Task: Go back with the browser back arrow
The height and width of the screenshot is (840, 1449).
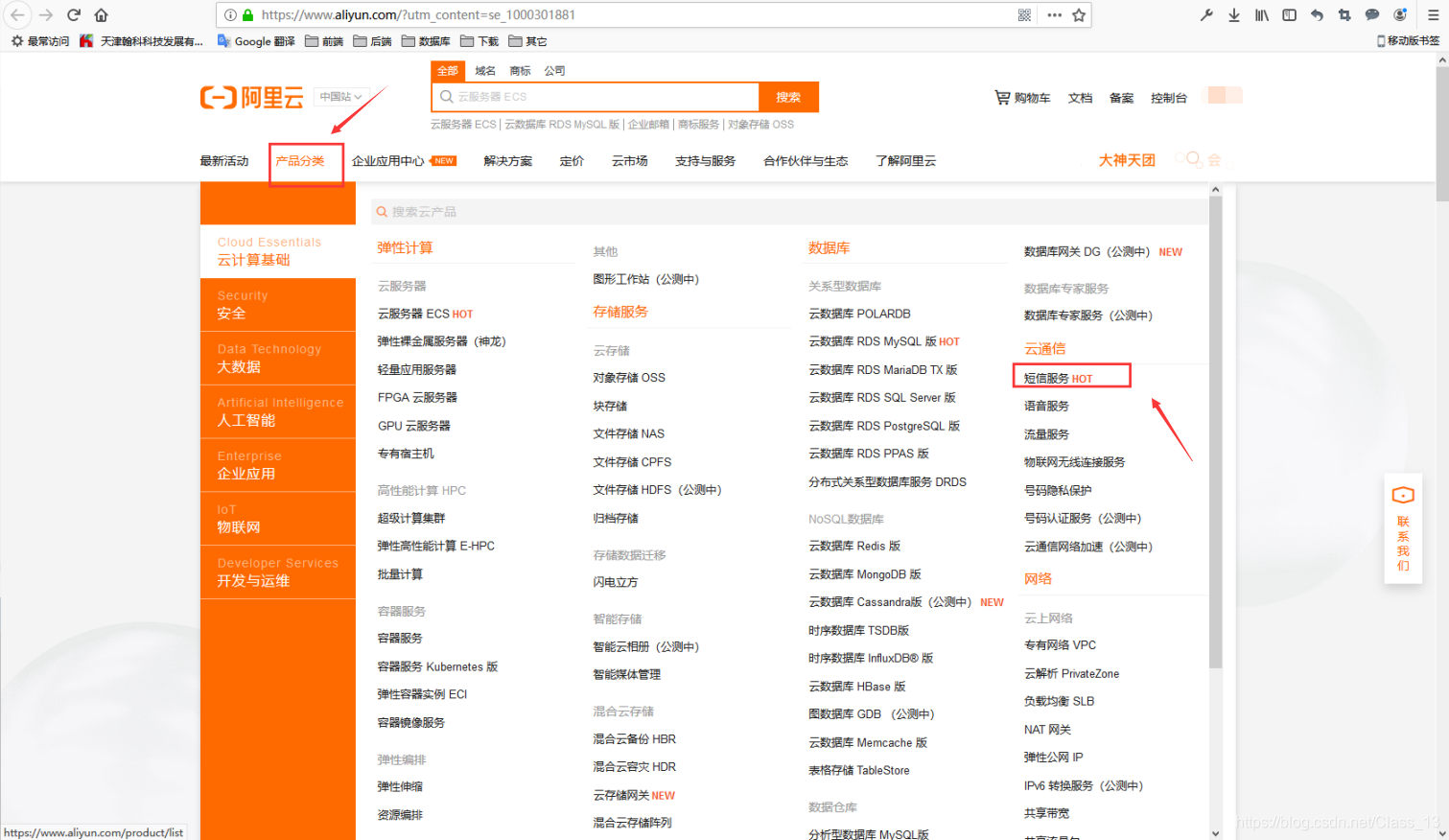Action: (17, 14)
